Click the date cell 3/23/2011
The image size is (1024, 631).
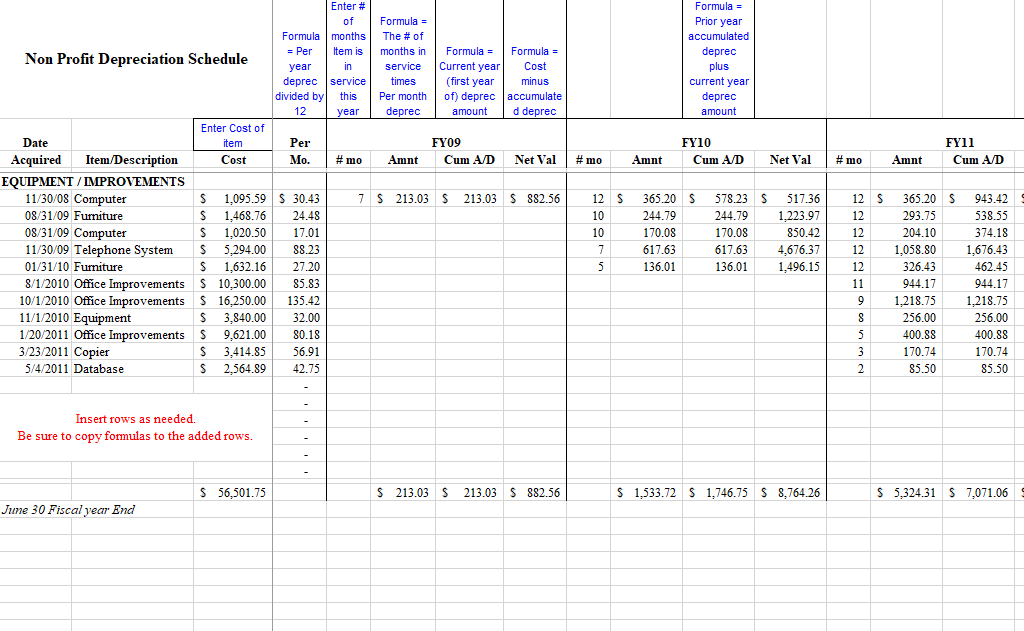44,351
